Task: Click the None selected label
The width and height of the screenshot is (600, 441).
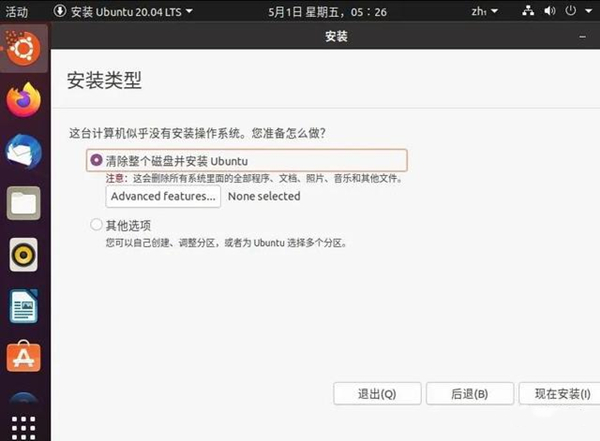Action: [264, 196]
